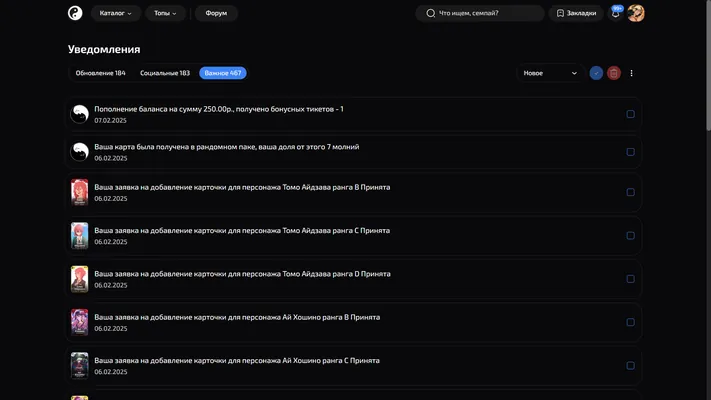Open Ай Хошино ранга B Принята notification text

pos(237,317)
